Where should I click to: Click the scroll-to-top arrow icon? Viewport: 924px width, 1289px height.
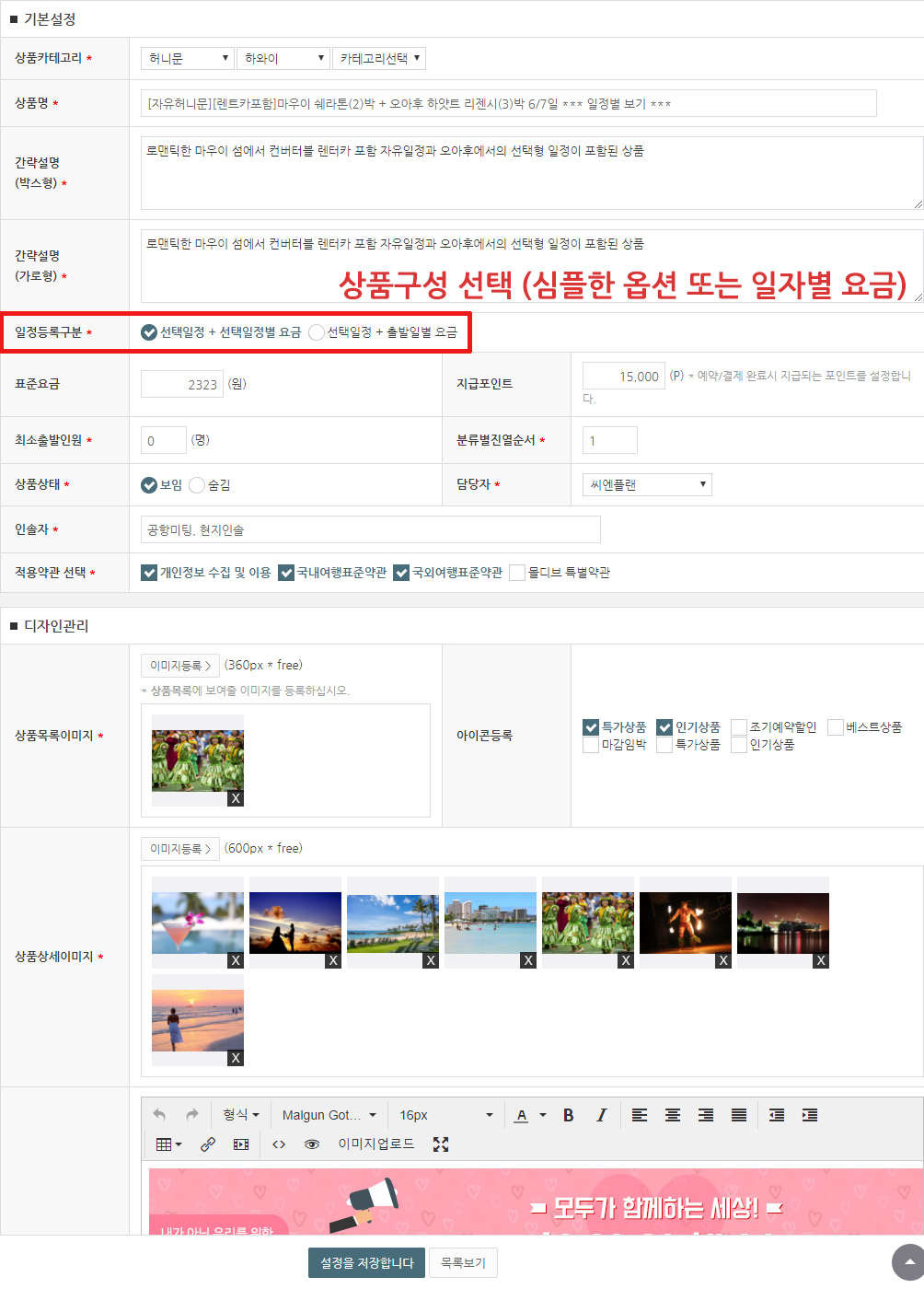(908, 1262)
